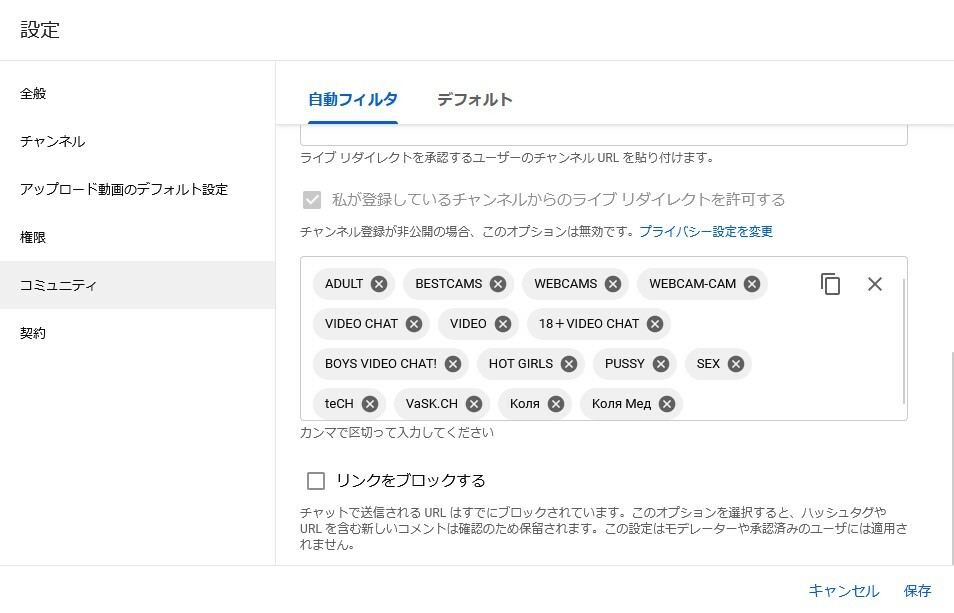
Task: Remove the ADULT blocked word chip
Action: [379, 284]
